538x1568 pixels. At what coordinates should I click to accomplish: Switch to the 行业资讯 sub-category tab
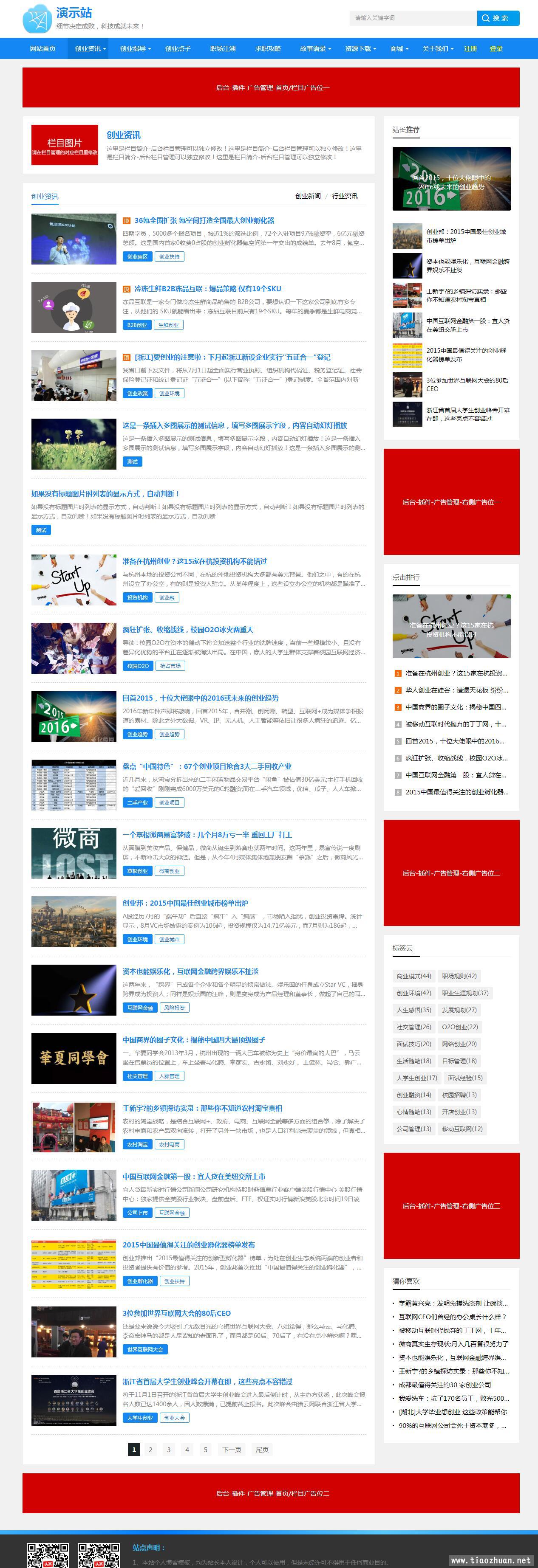pos(345,196)
